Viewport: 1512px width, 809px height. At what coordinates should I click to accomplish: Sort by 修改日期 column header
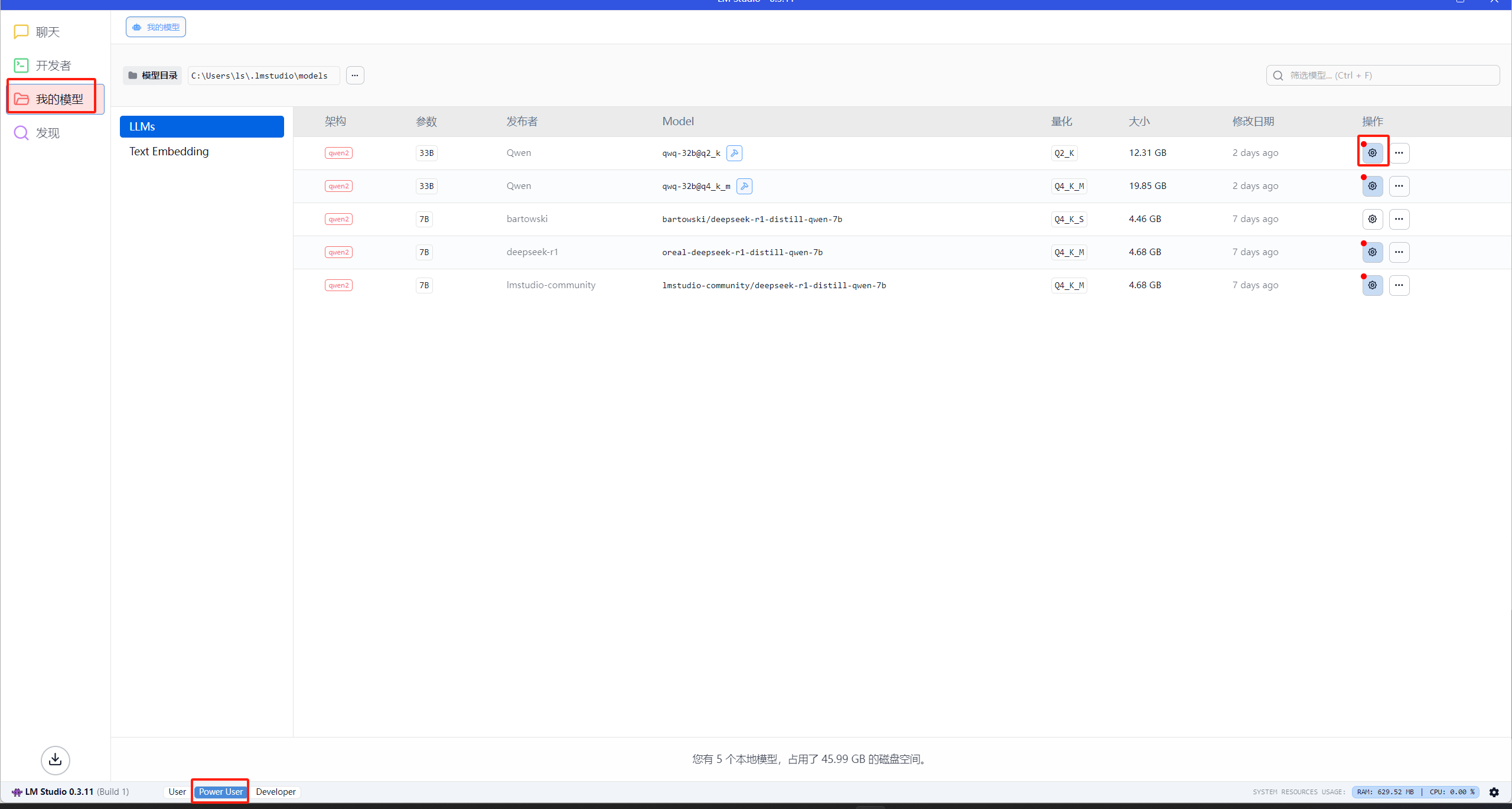point(1253,122)
